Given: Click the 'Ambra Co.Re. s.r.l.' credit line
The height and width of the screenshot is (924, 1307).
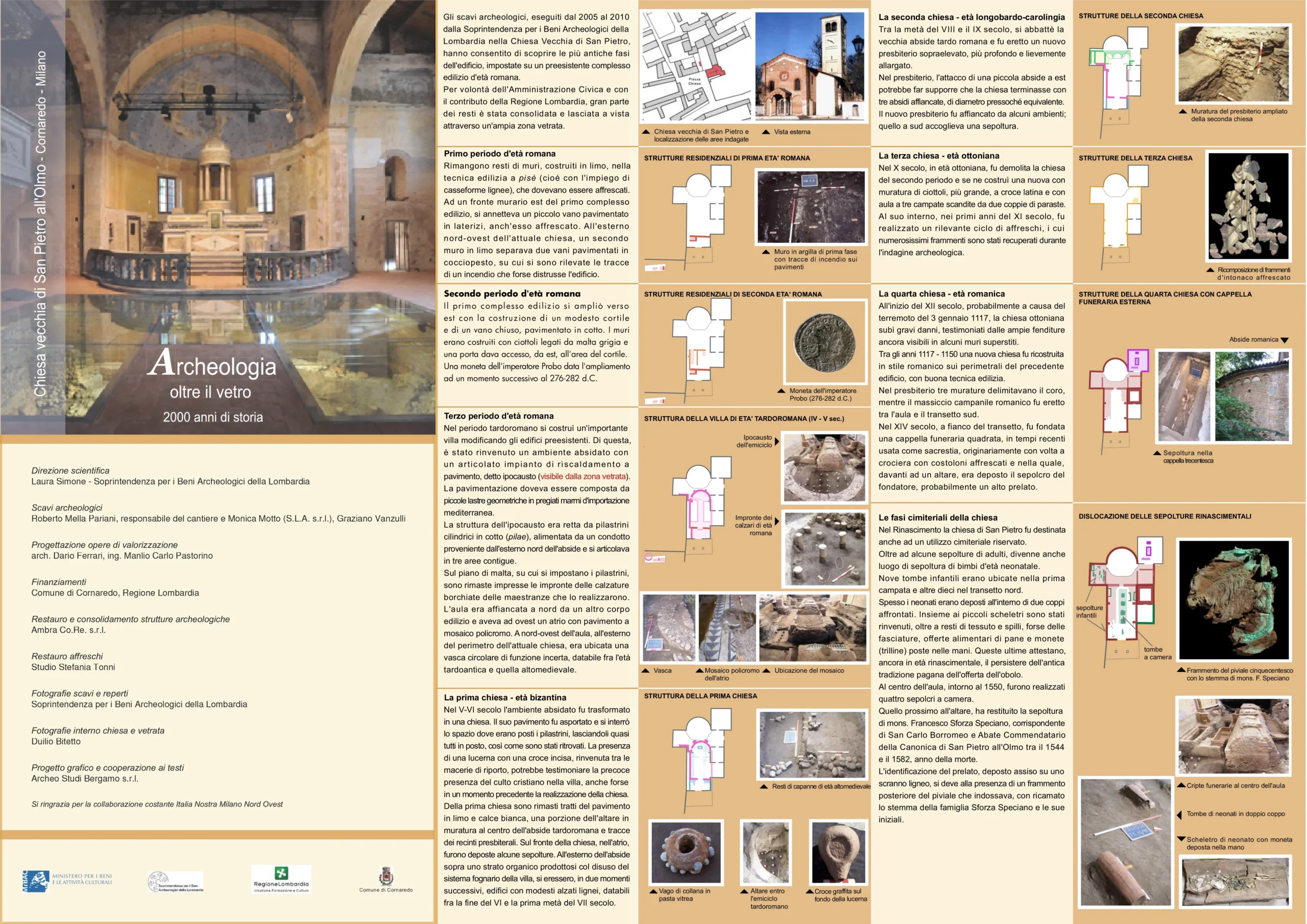Looking at the screenshot, I should pos(69,629).
